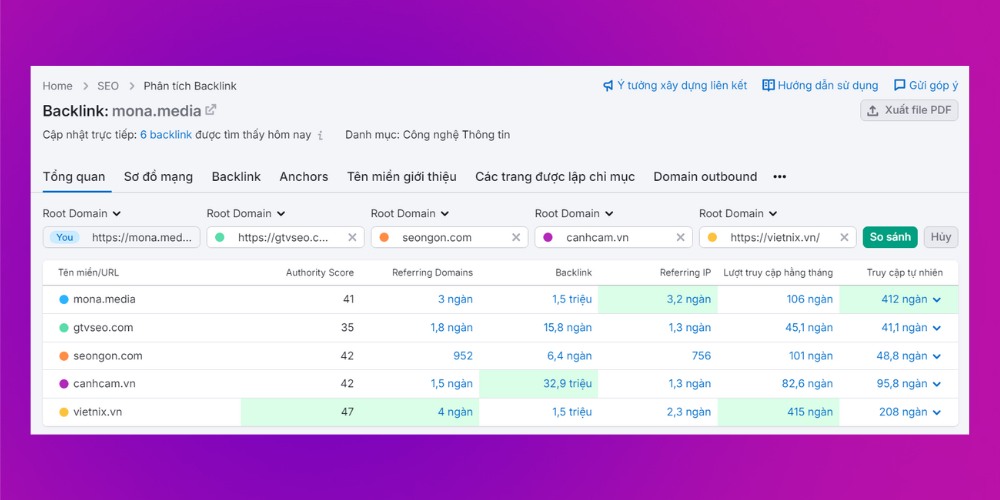Remove vietnix.vn competitor with X
1000x500 pixels.
click(844, 237)
